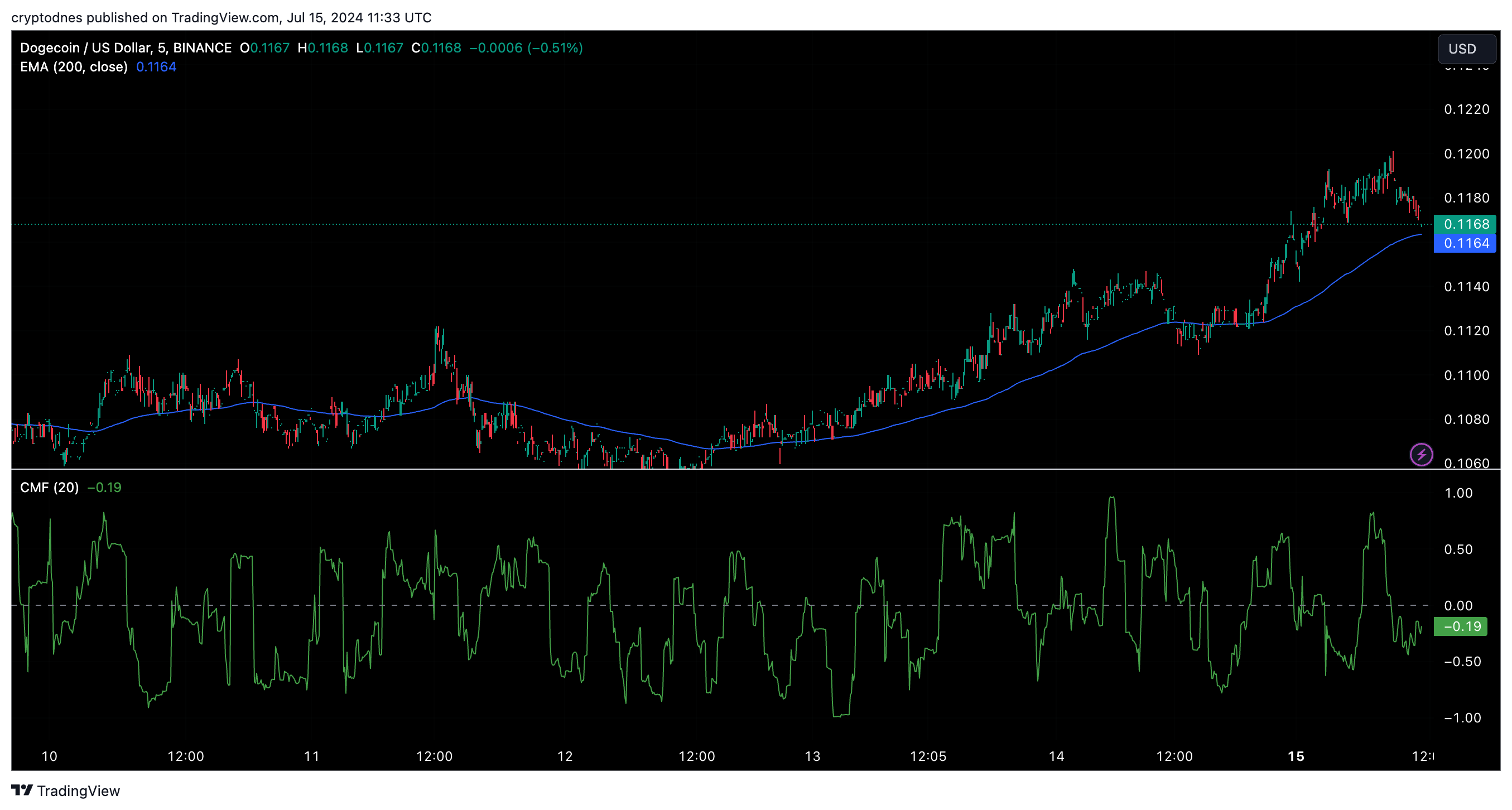Open the USD currency selector
Image resolution: width=1512 pixels, height=810 pixels.
tap(1466, 49)
